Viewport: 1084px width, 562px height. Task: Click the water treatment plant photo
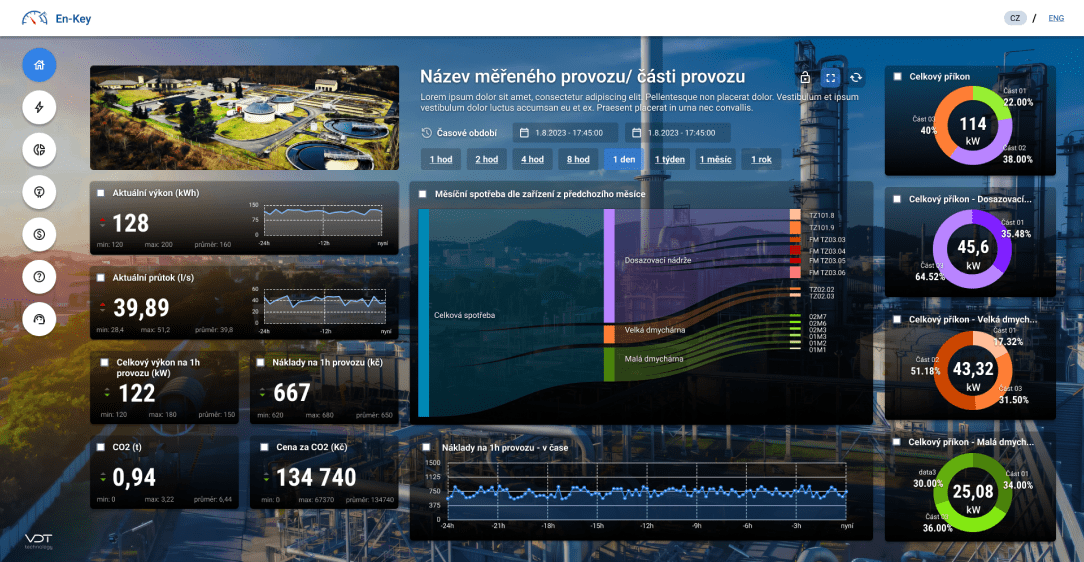pyautogui.click(x=244, y=118)
